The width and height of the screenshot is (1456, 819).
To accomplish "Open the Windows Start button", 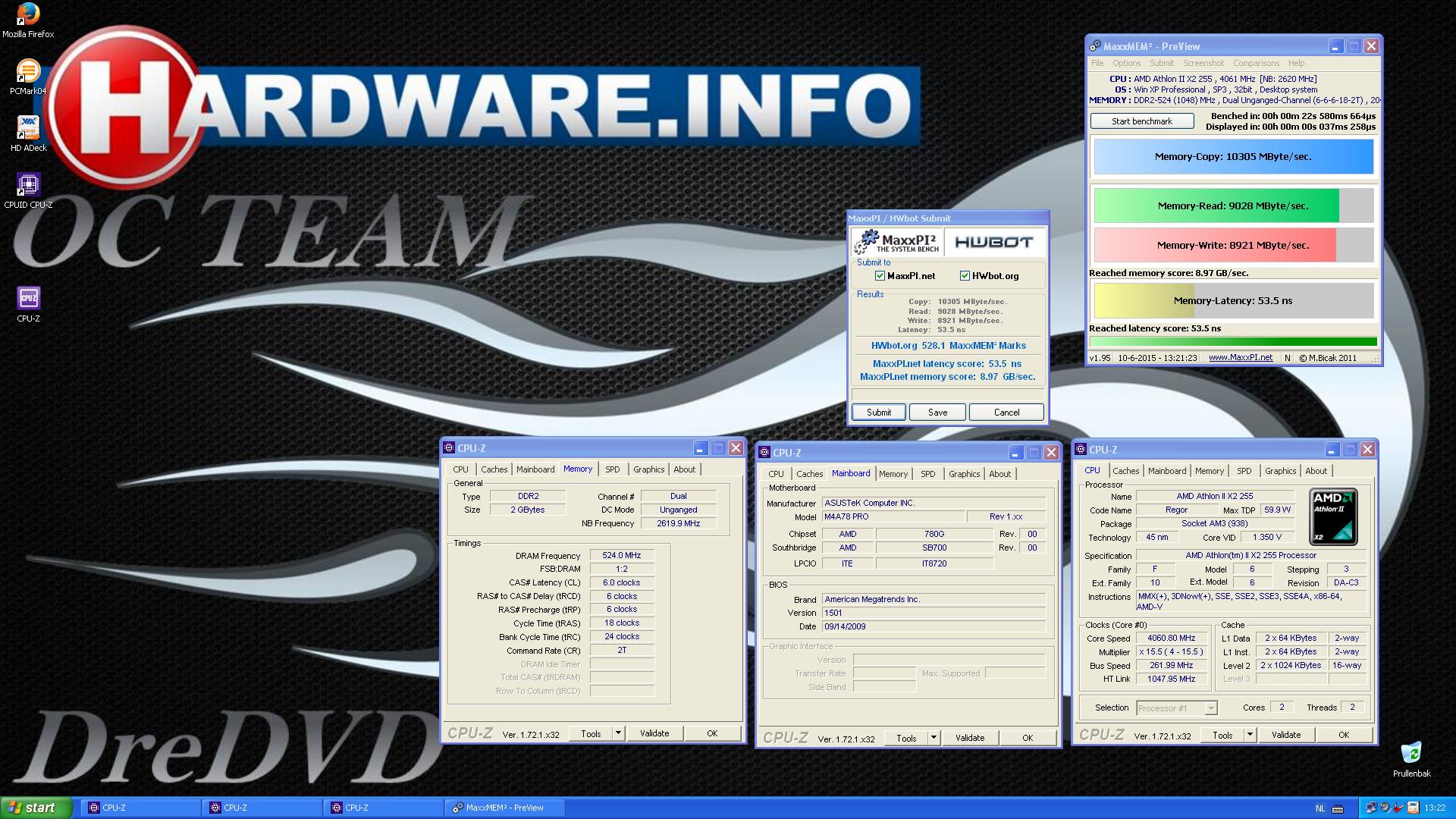I will click(36, 808).
